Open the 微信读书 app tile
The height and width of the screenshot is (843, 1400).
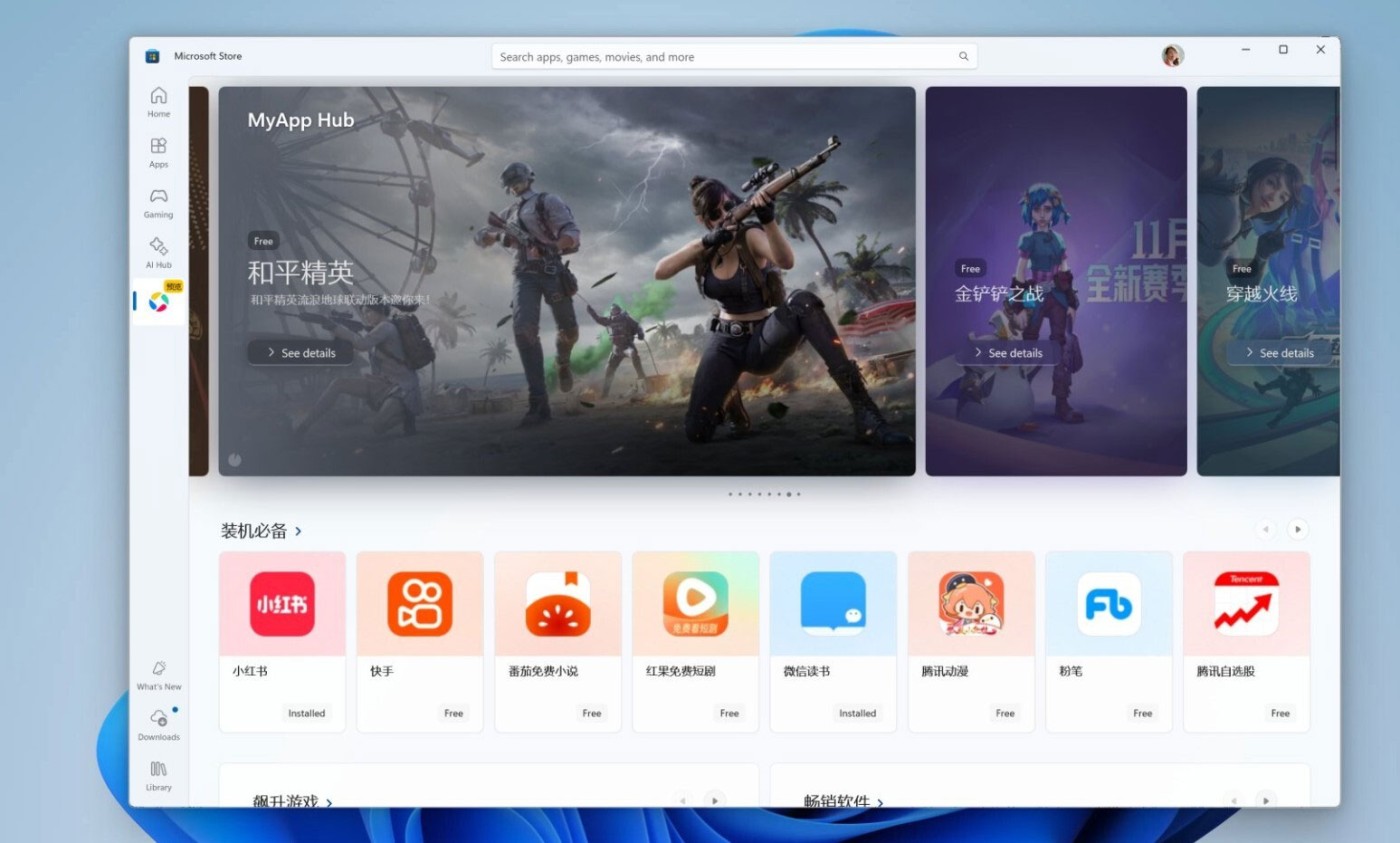pos(833,641)
